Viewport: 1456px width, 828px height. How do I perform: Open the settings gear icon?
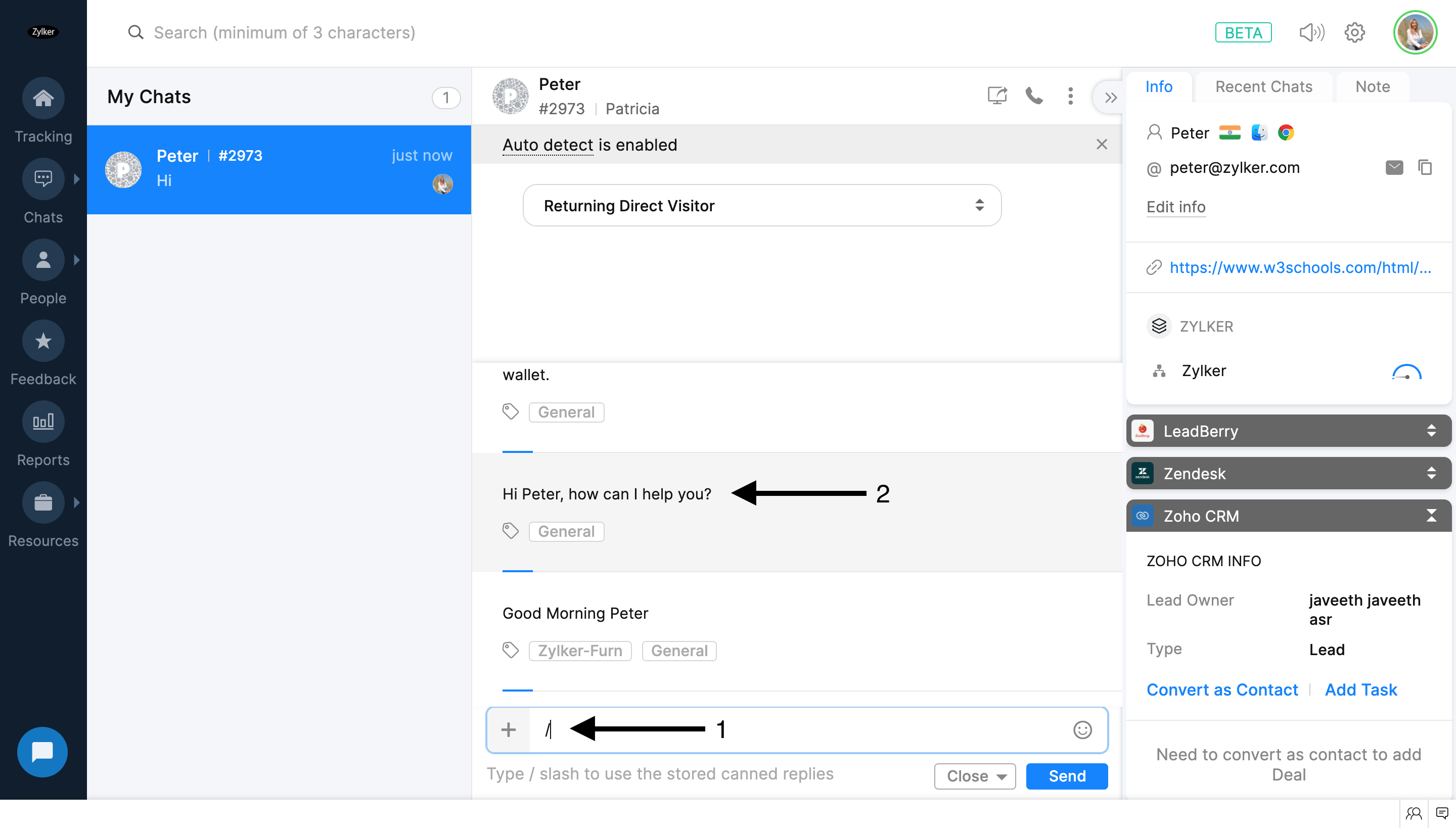(x=1355, y=32)
